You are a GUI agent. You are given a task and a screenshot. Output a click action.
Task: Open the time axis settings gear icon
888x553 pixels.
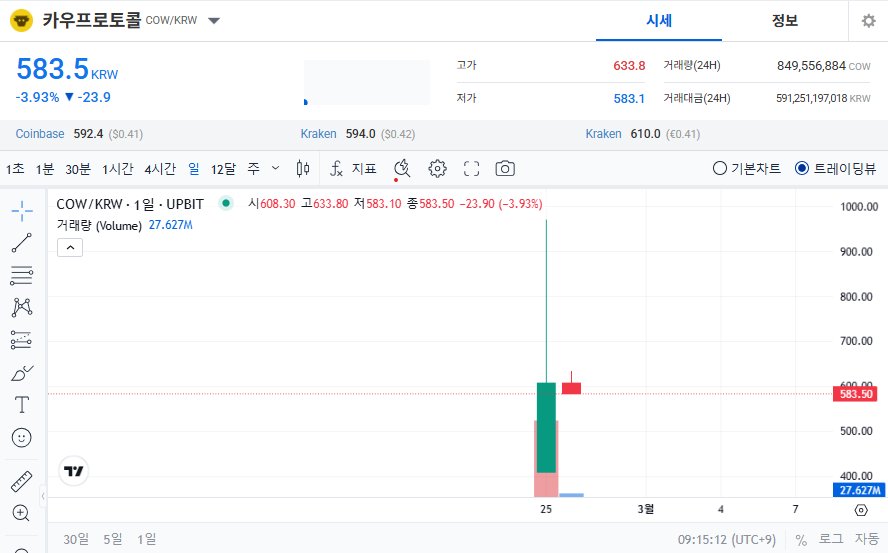pos(861,510)
